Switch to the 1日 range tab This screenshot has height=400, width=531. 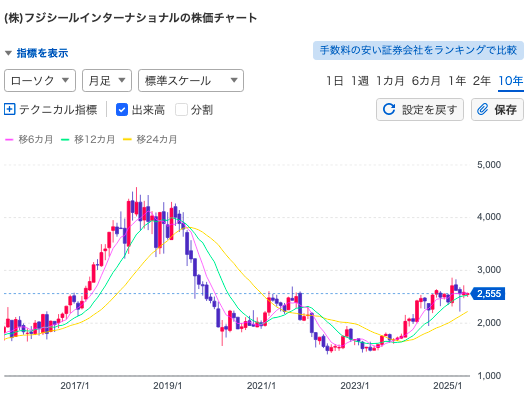335,81
